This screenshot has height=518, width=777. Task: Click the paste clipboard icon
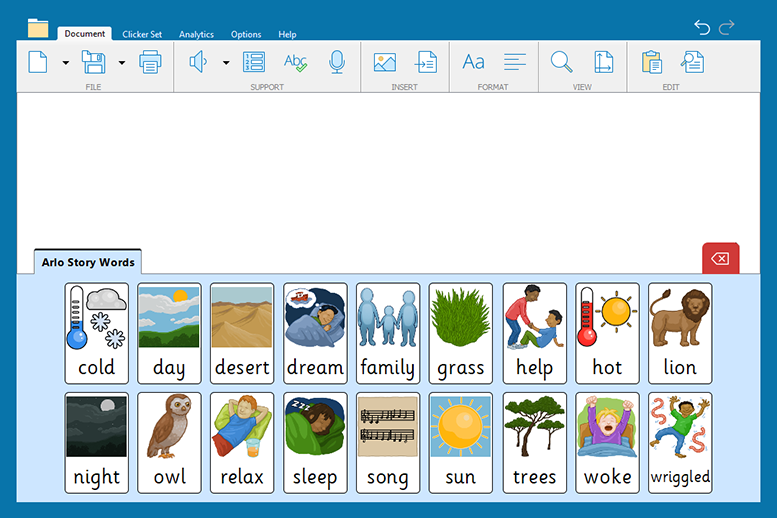click(x=652, y=62)
